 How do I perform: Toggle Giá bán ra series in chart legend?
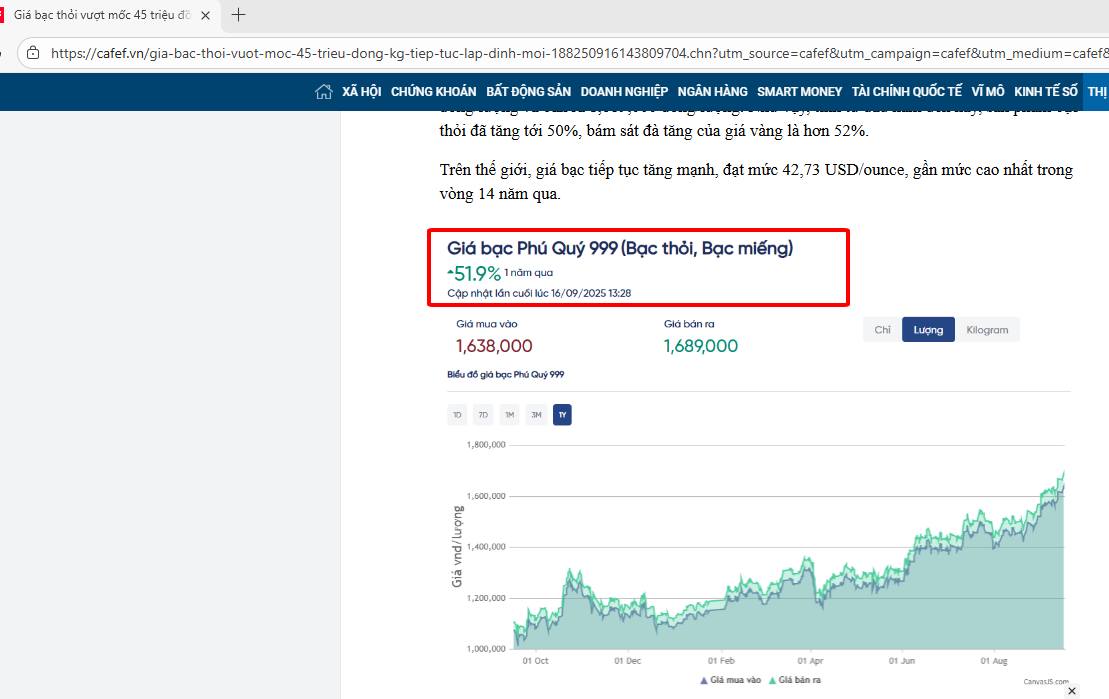coord(794,680)
